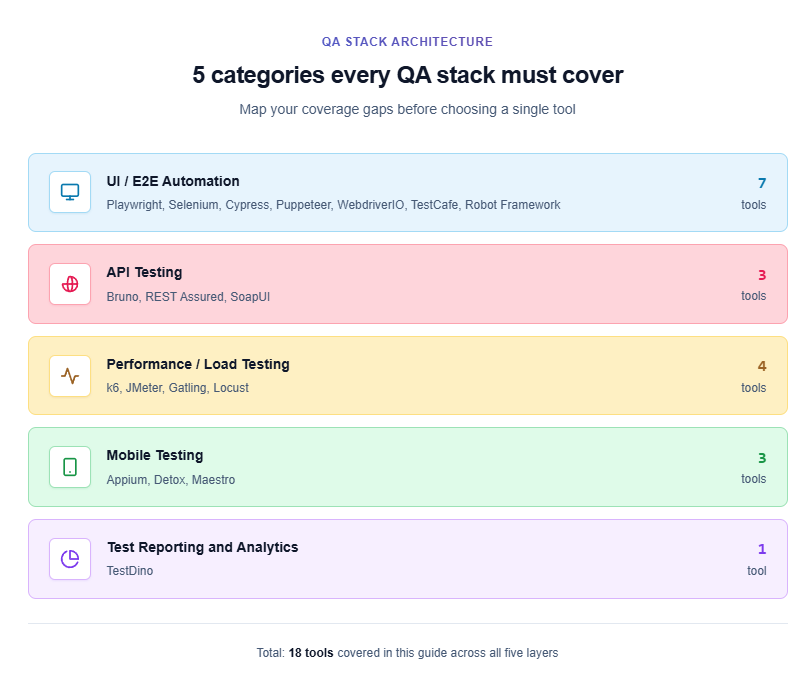Click the pie chart icon for Test Reporting

(70, 559)
